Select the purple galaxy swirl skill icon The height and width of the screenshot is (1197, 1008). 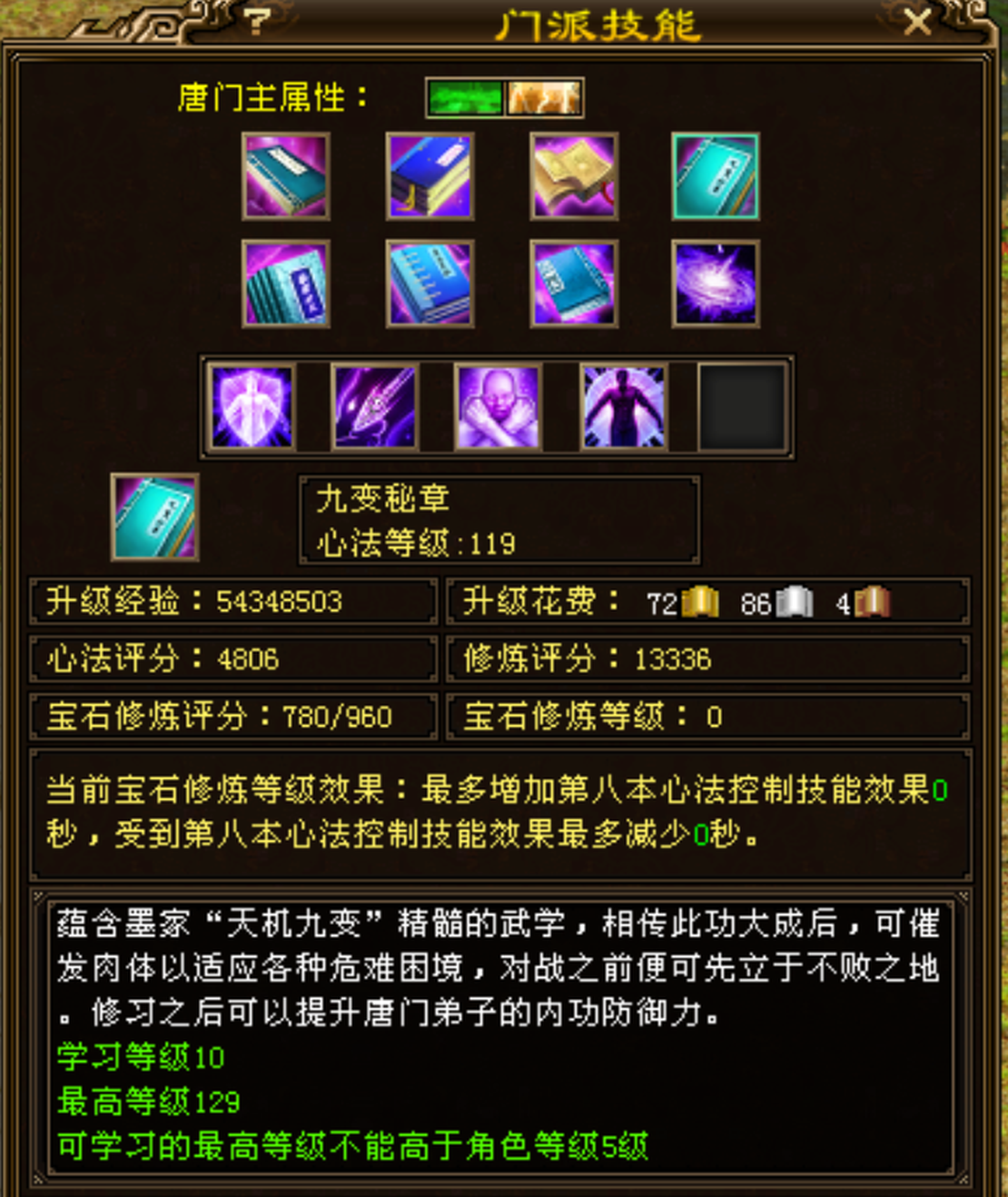[716, 283]
